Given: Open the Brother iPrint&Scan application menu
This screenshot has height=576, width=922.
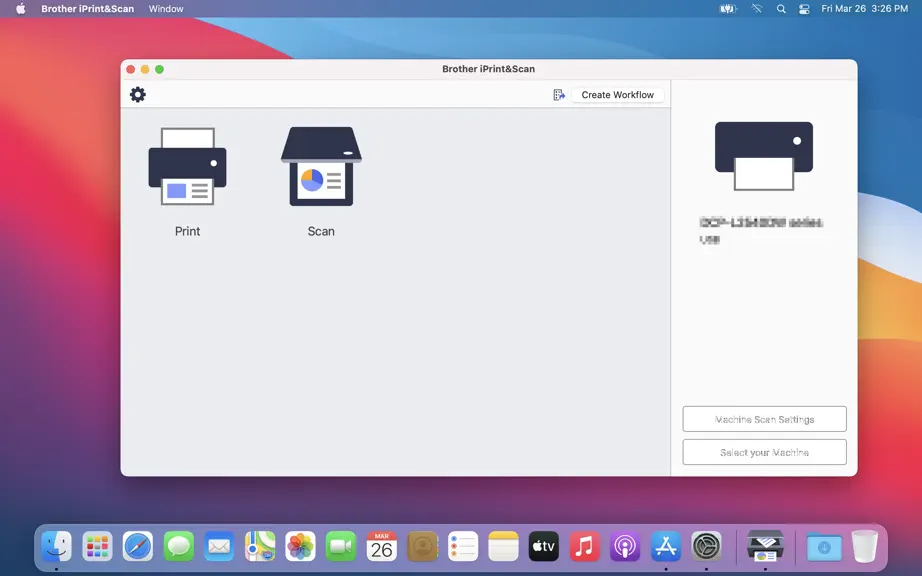Looking at the screenshot, I should pos(88,9).
